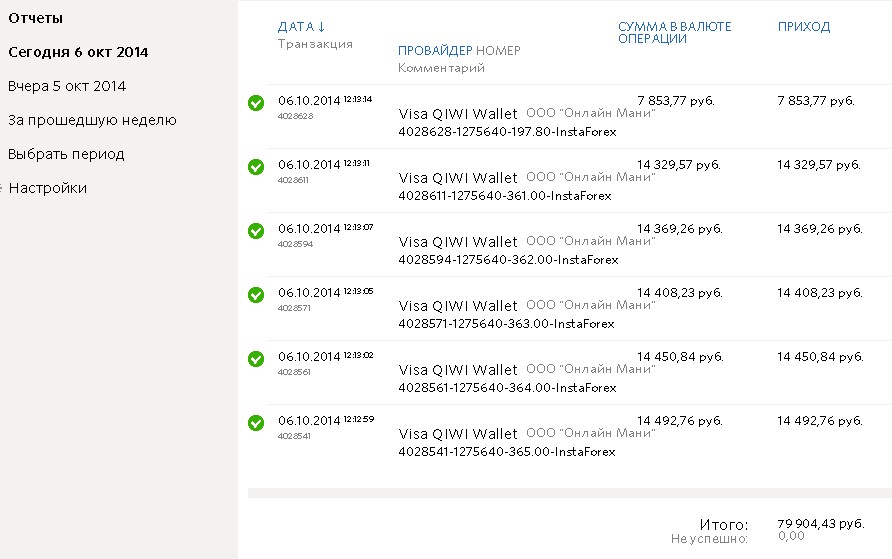Open Выбрать период date selector

tap(66, 154)
